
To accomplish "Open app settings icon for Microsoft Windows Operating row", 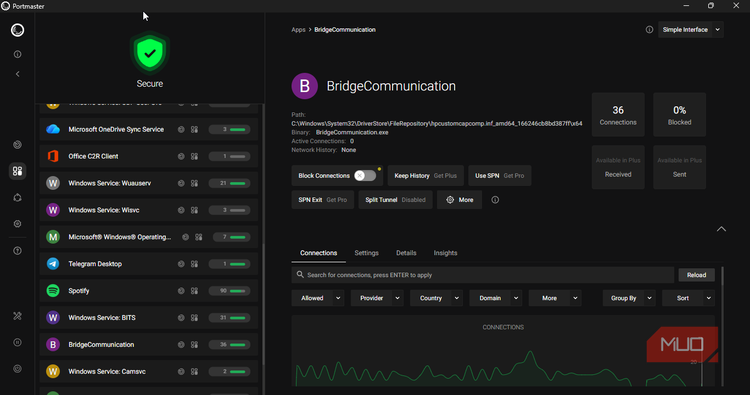I will pos(199,237).
